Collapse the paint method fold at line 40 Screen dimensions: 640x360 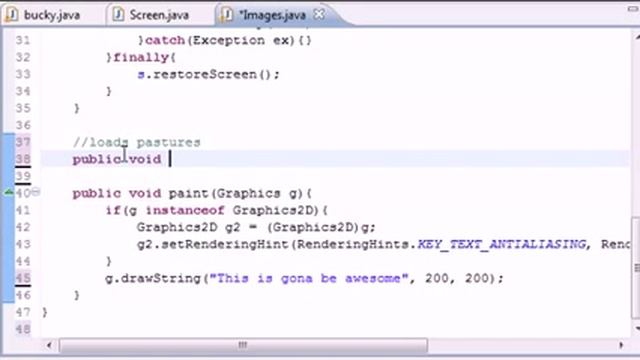(x=36, y=191)
